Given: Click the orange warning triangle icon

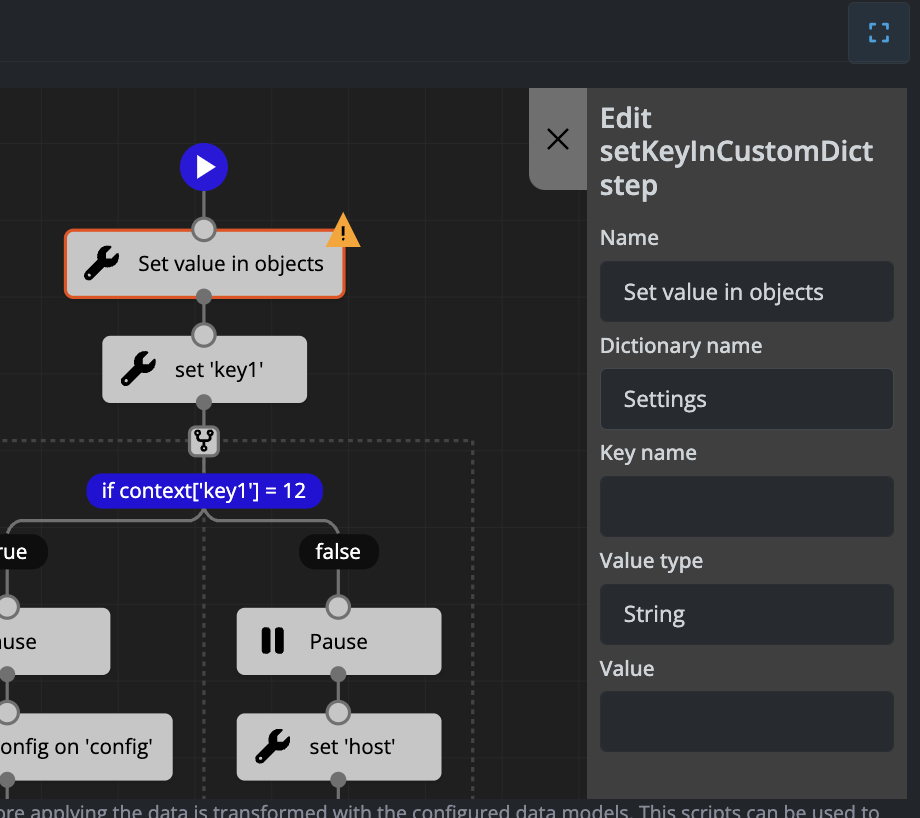Looking at the screenshot, I should point(343,231).
